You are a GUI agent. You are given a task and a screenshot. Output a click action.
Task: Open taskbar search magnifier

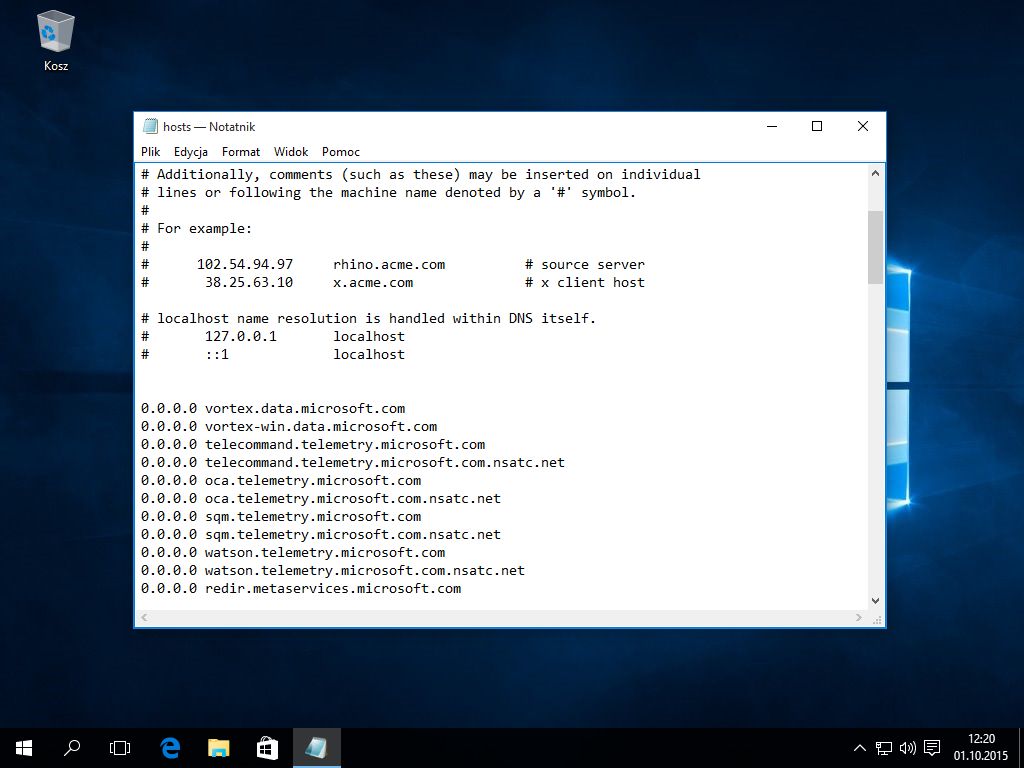72,748
